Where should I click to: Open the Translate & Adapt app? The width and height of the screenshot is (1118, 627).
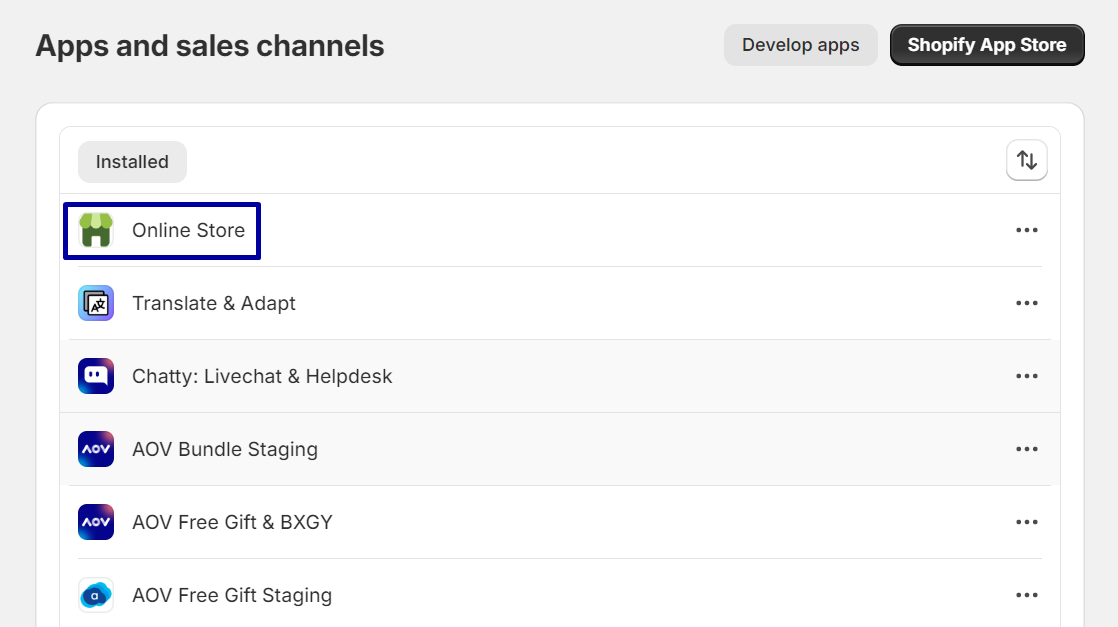pos(214,303)
